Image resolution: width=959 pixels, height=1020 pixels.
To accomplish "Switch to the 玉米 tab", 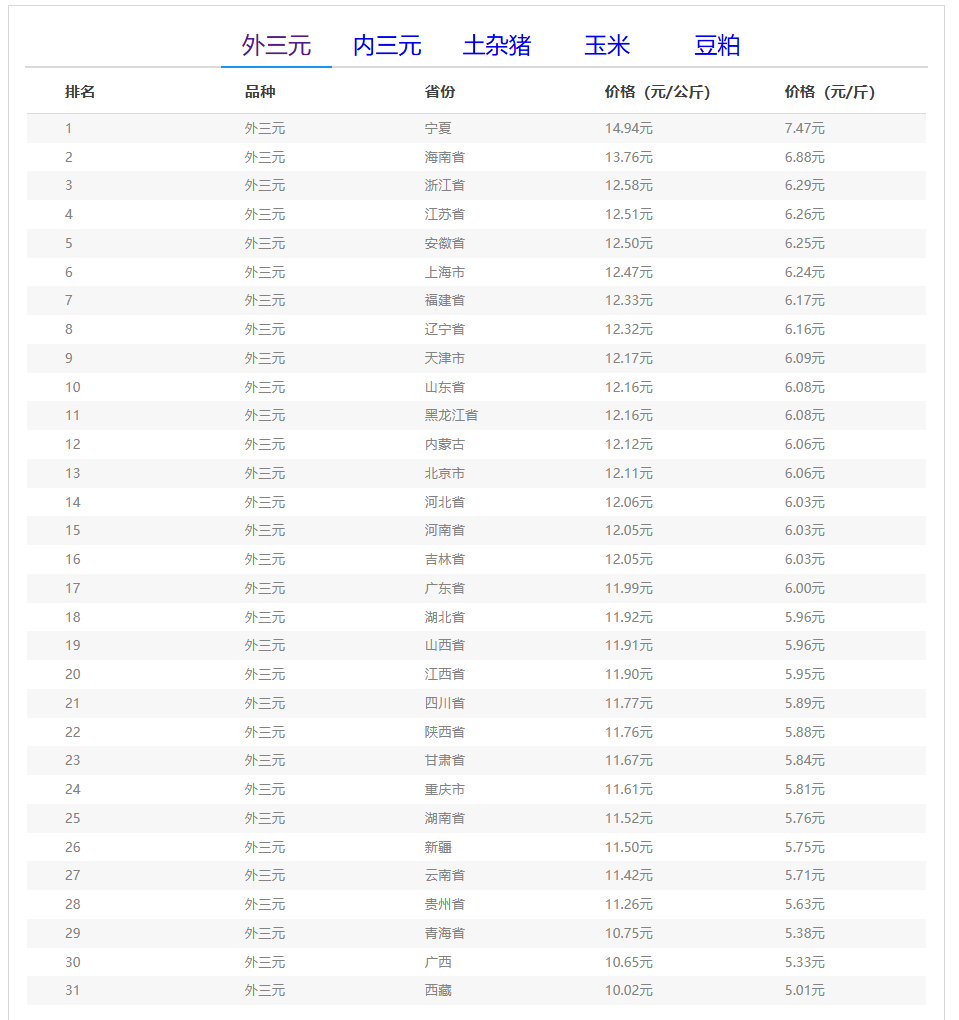I will [x=607, y=46].
